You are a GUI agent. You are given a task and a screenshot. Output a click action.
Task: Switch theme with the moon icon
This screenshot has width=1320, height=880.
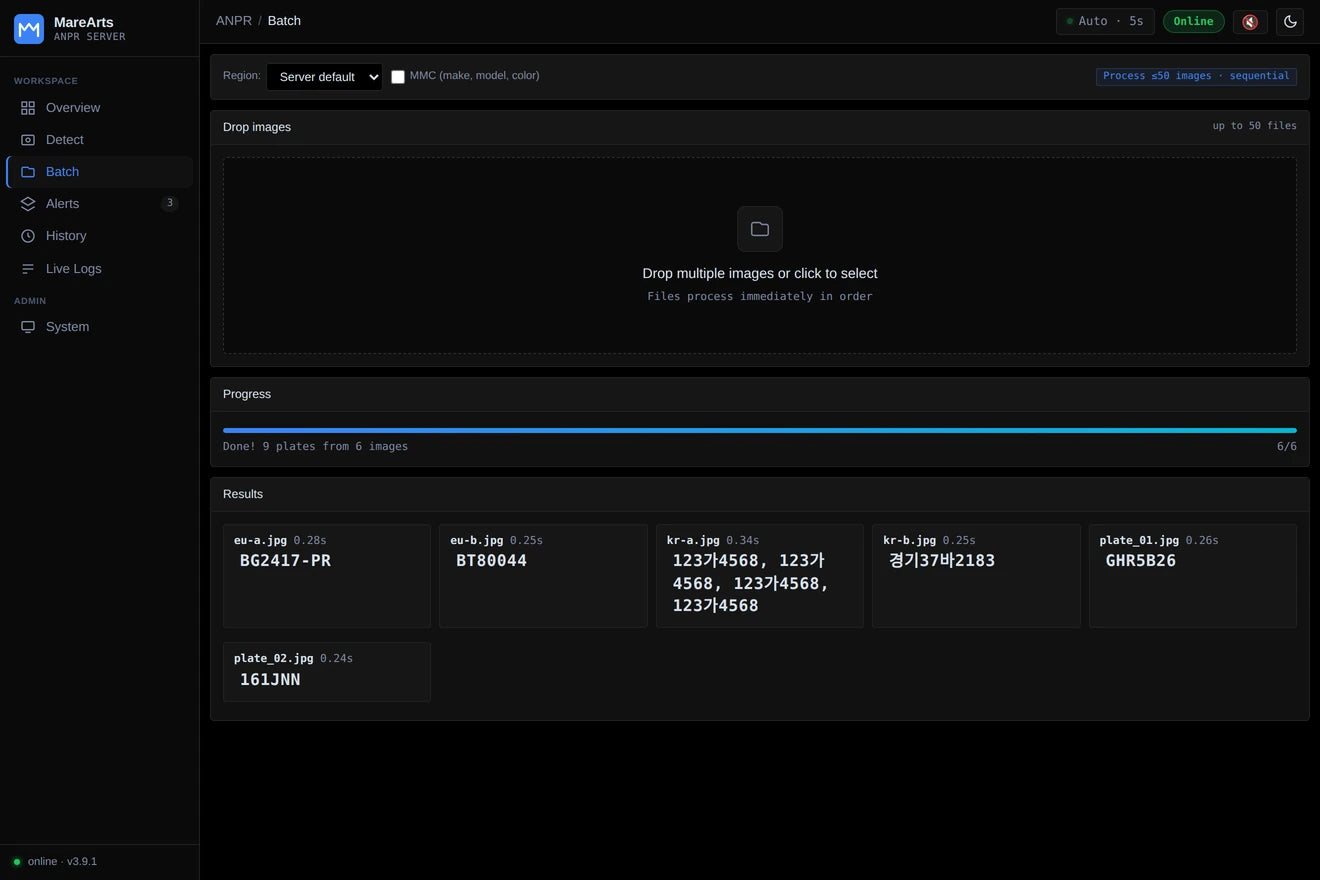click(x=1290, y=21)
